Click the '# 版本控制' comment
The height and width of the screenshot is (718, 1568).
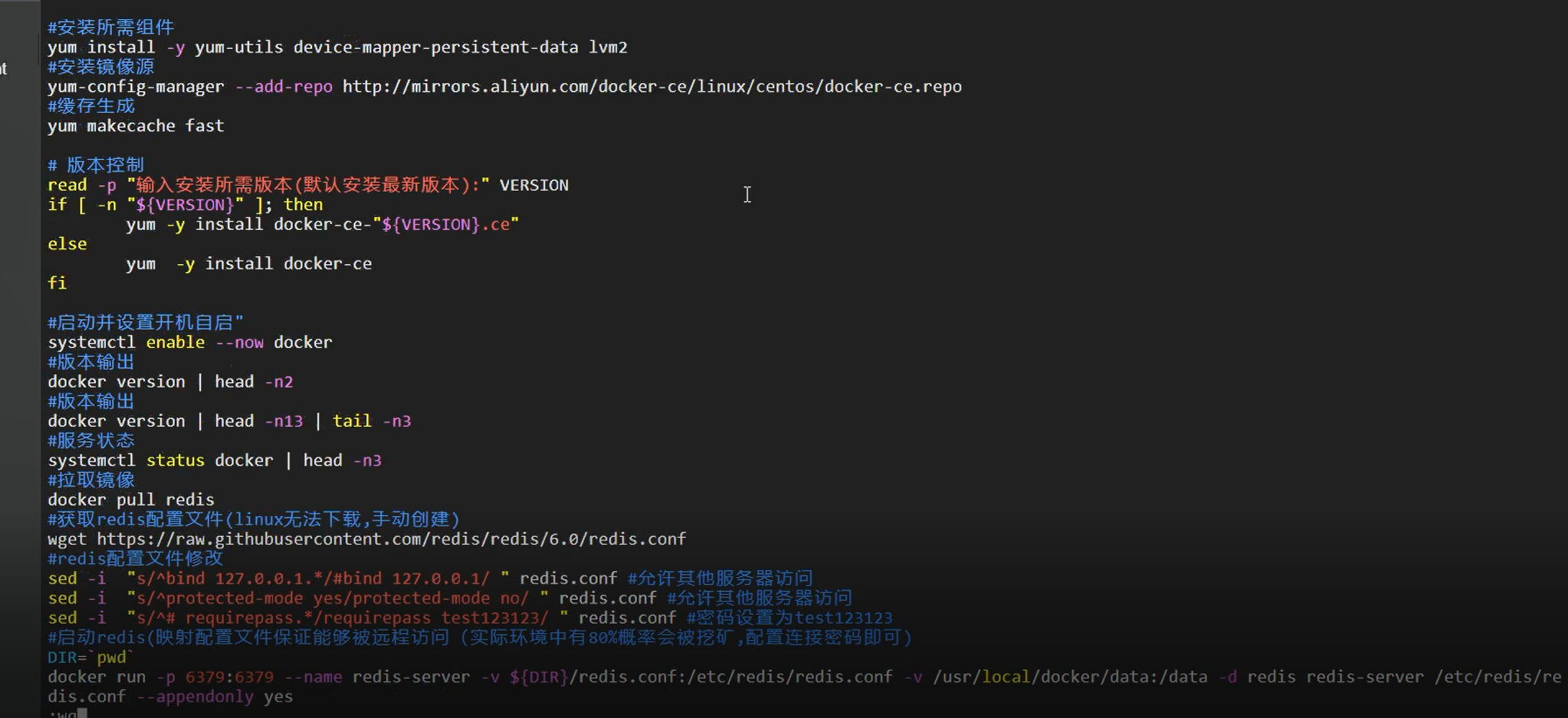(x=96, y=164)
